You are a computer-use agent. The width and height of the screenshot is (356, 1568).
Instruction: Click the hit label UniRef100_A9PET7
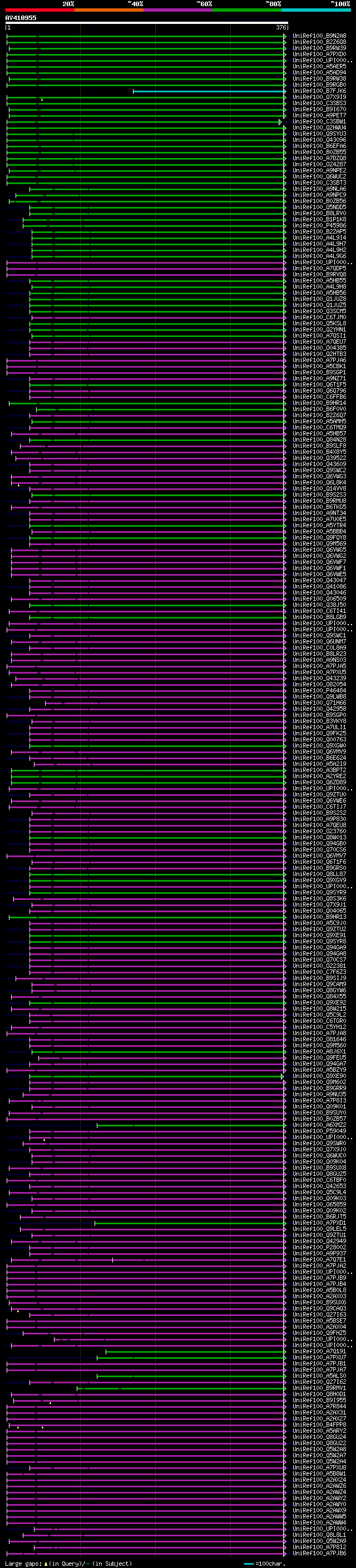coord(319,115)
